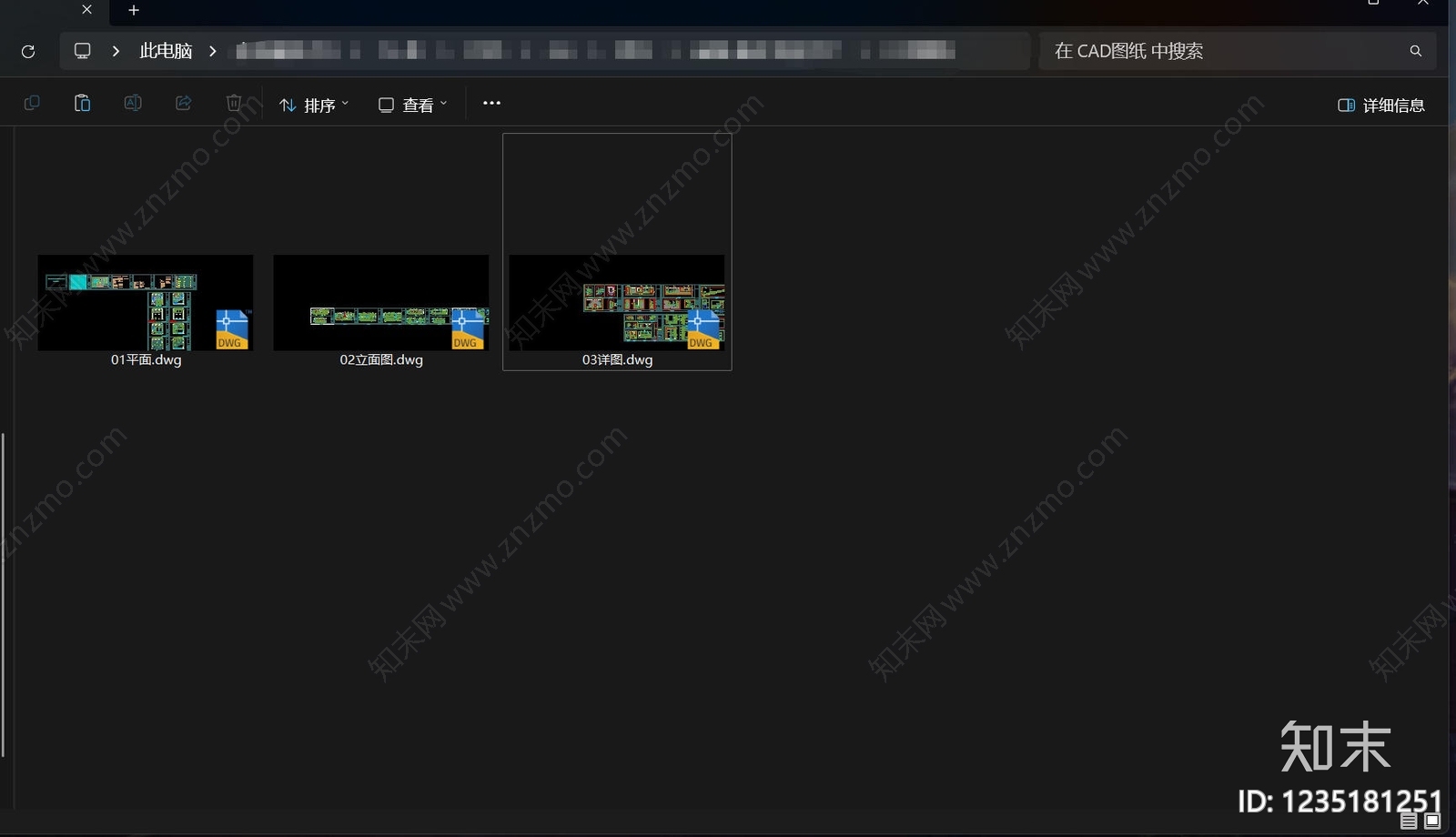Click the rename icon in toolbar
1456x837 pixels.
point(133,104)
